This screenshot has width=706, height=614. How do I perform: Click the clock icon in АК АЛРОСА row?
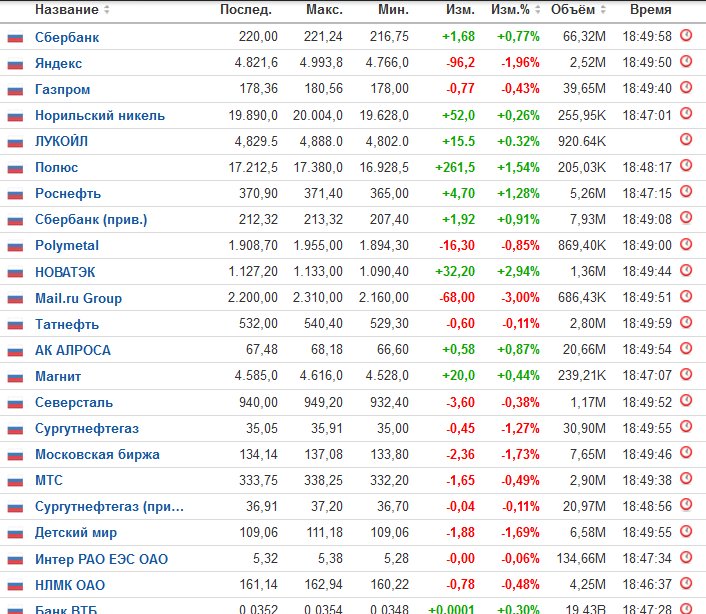686,348
